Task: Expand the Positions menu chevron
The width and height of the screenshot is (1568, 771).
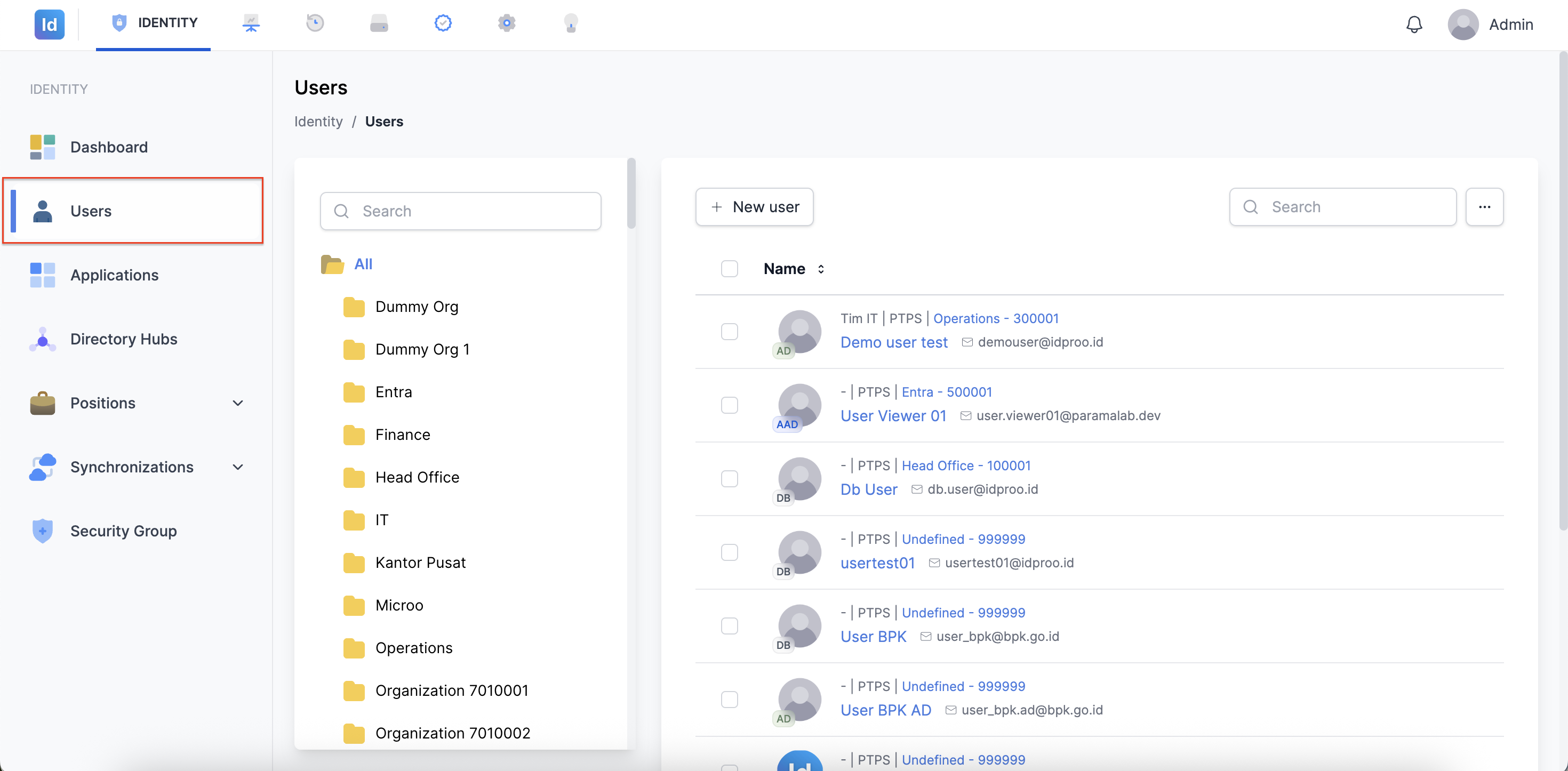Action: point(238,404)
